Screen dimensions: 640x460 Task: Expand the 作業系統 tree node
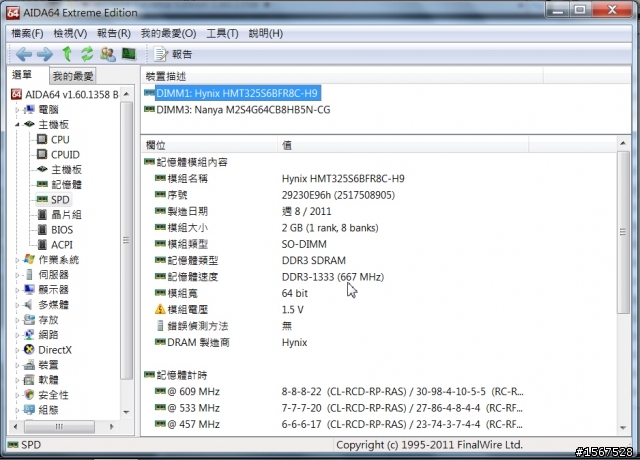tap(17, 260)
